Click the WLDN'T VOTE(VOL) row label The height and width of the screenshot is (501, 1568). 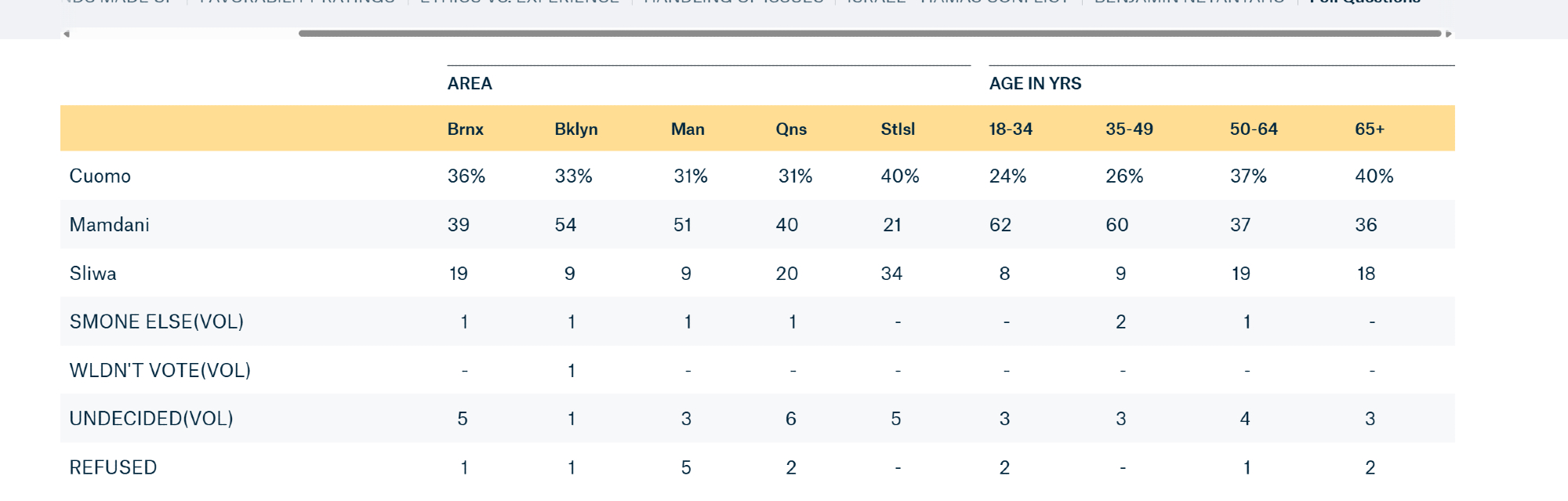click(x=160, y=371)
